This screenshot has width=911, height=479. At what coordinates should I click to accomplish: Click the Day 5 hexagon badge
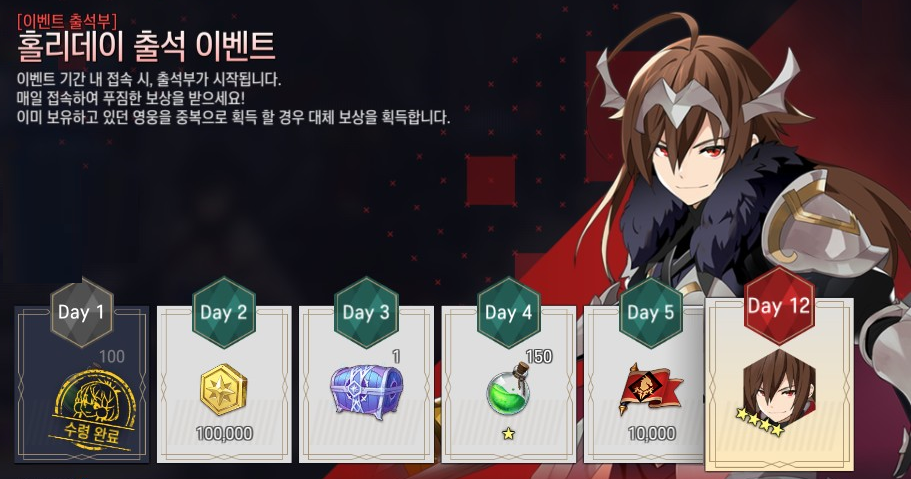tap(651, 313)
